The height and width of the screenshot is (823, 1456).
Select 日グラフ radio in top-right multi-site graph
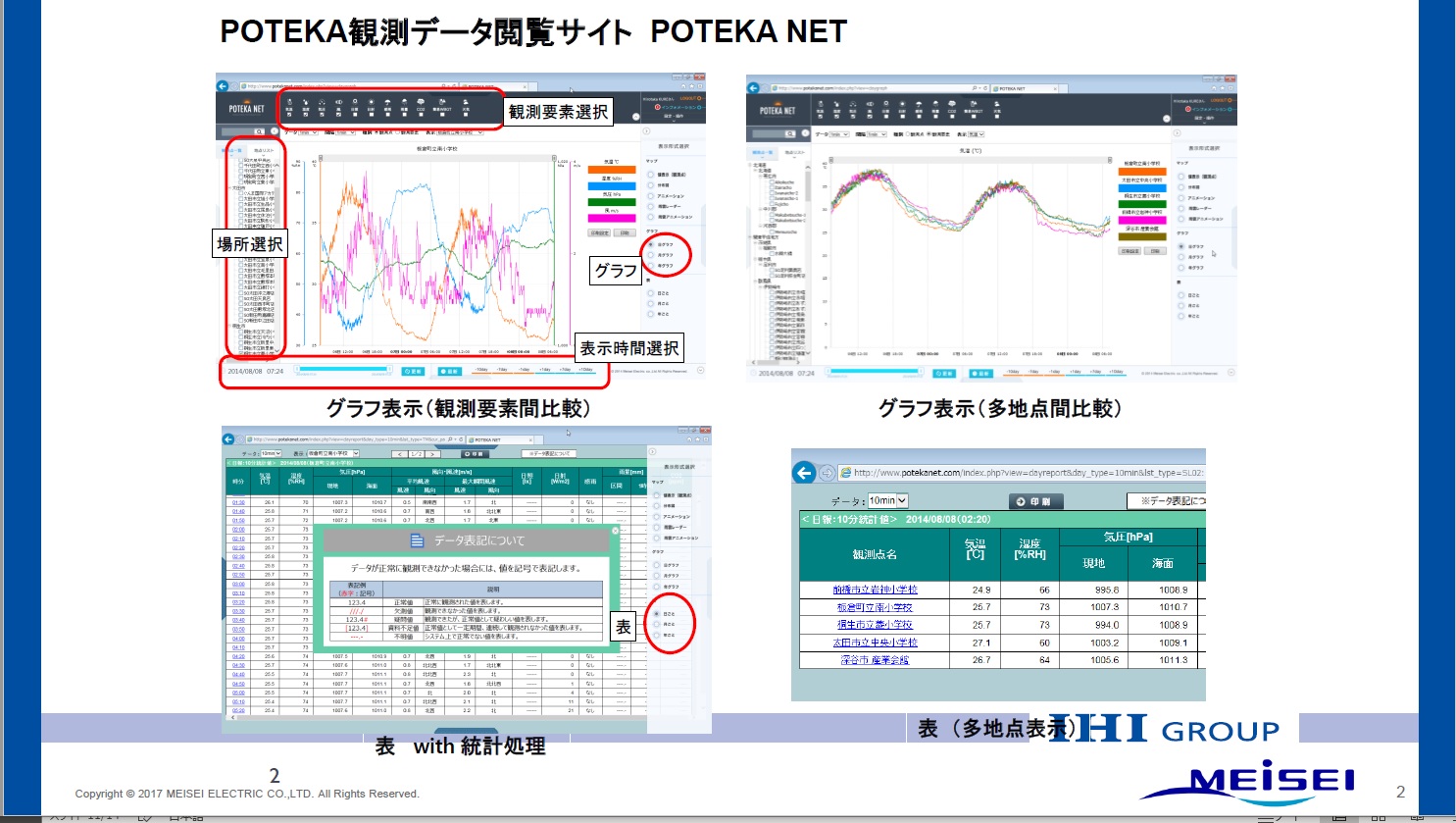click(x=1180, y=246)
